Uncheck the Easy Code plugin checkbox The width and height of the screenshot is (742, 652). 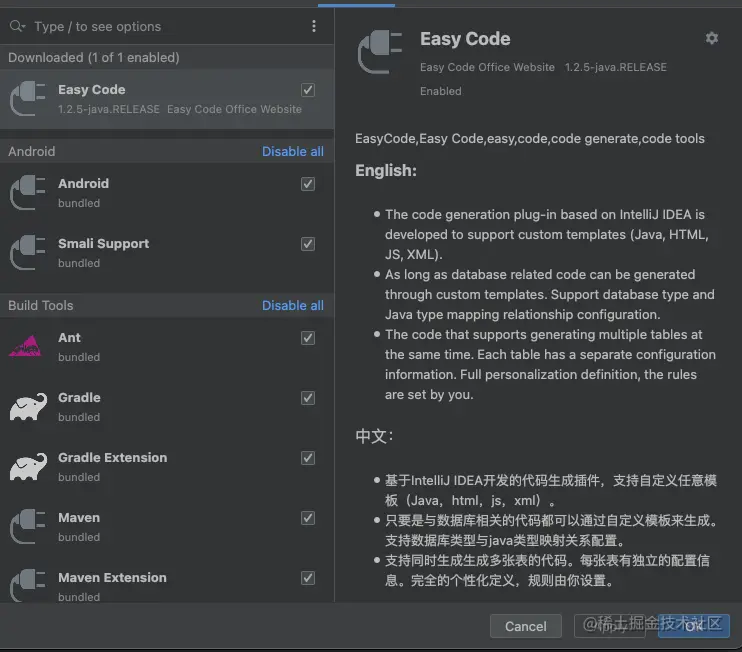(x=308, y=90)
